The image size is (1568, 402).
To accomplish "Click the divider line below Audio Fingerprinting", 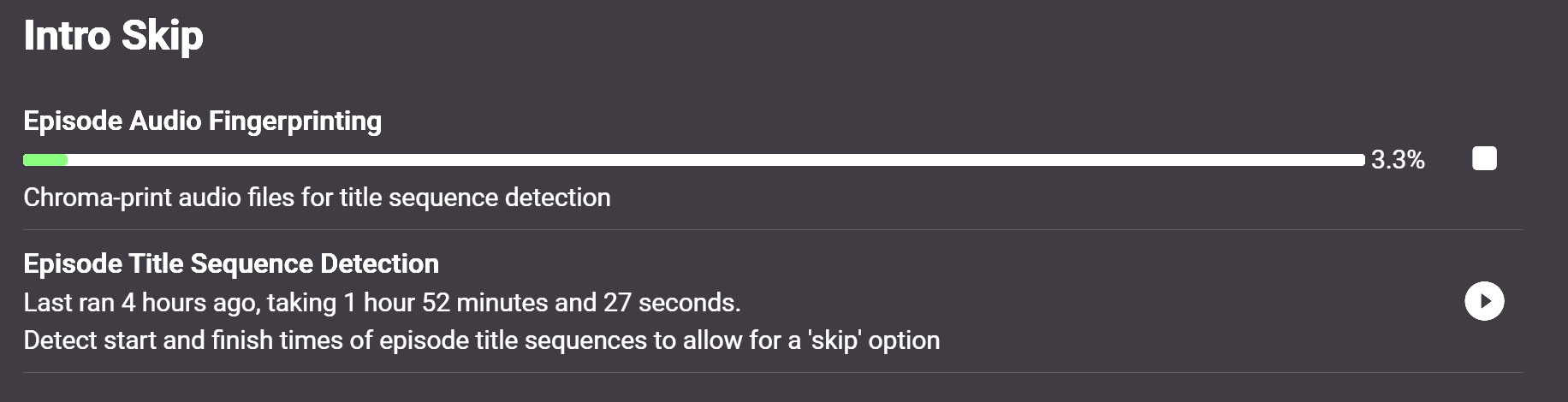I will (x=772, y=229).
